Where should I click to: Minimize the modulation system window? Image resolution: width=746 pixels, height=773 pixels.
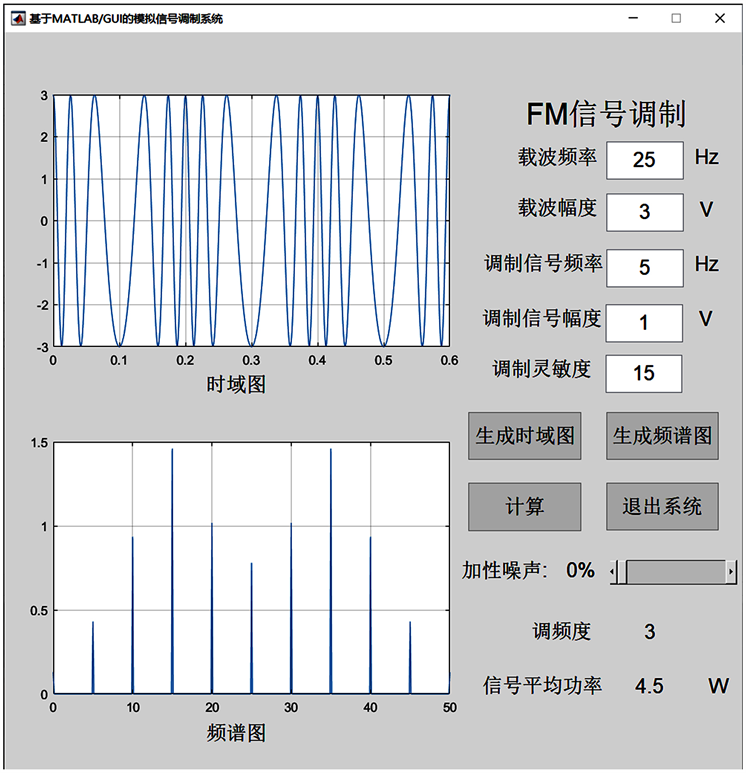point(631,17)
